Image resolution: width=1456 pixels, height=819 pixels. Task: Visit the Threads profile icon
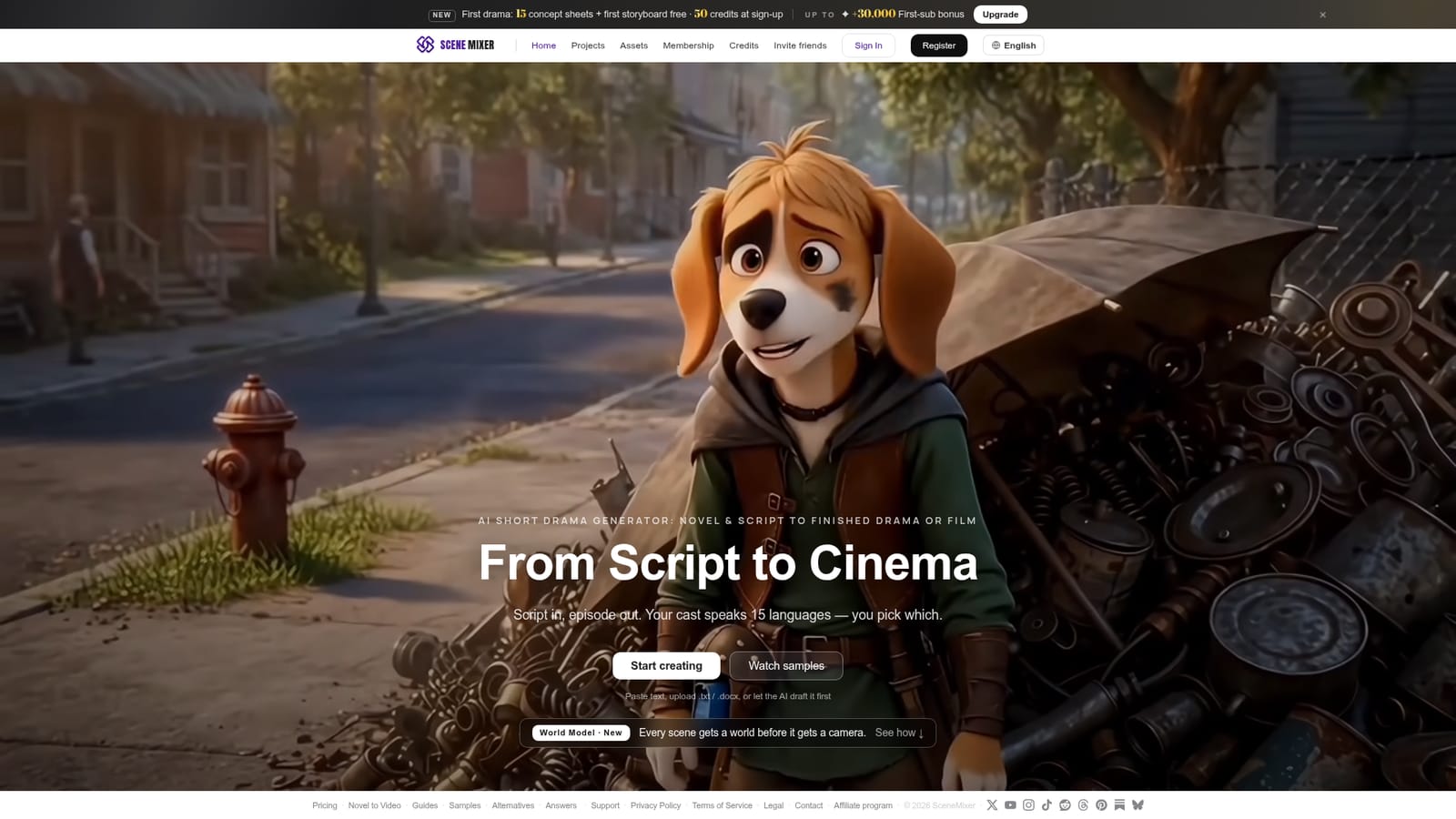pos(1083,805)
